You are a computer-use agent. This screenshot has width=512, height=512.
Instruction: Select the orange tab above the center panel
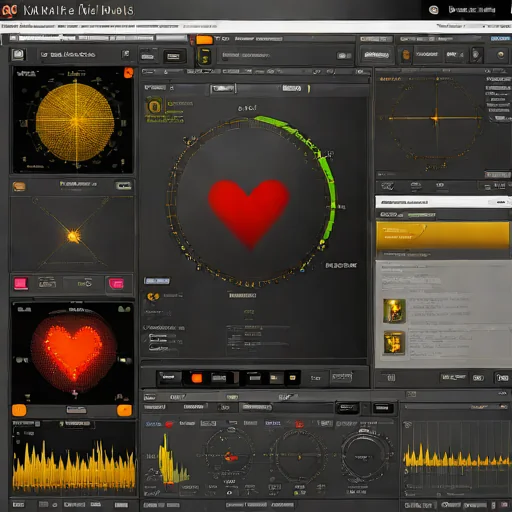204,40
